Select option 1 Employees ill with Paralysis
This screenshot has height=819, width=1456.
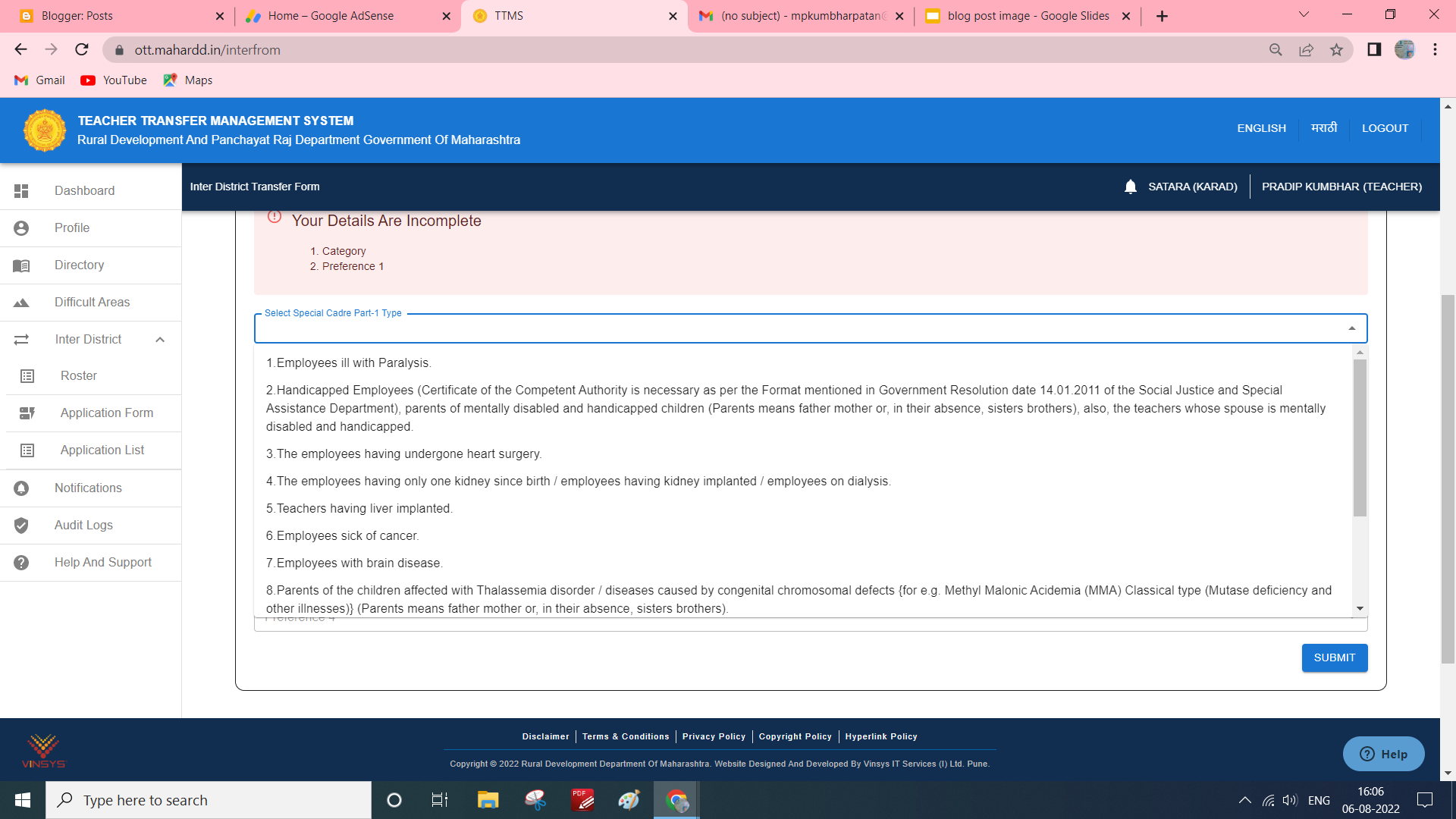tap(802, 363)
